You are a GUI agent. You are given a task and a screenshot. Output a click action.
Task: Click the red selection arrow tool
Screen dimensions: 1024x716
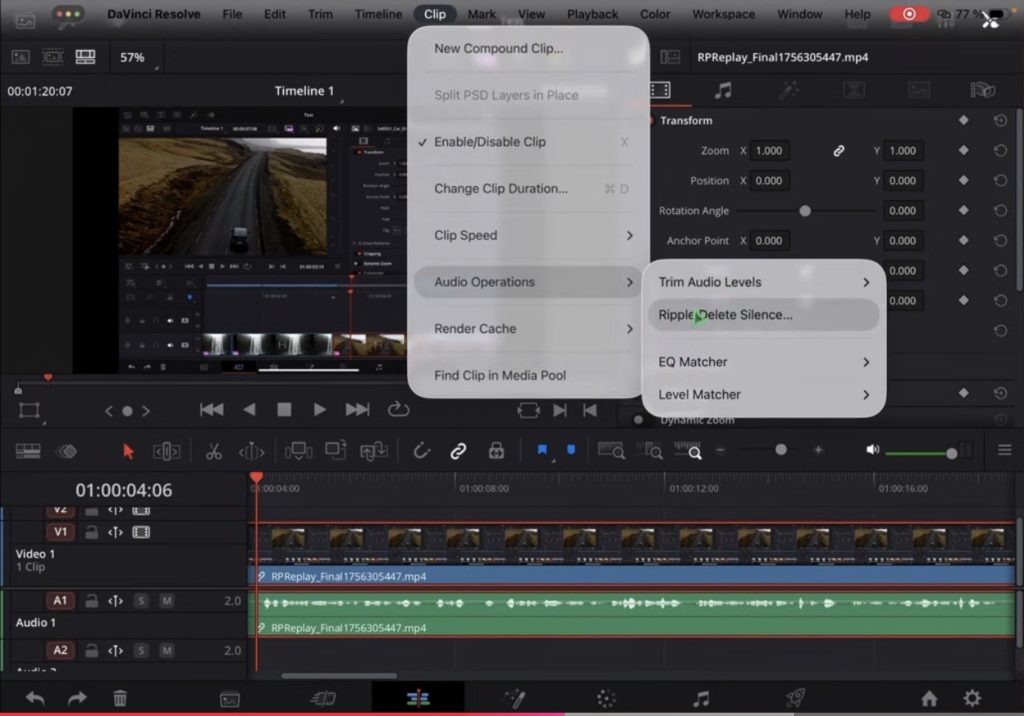(128, 451)
